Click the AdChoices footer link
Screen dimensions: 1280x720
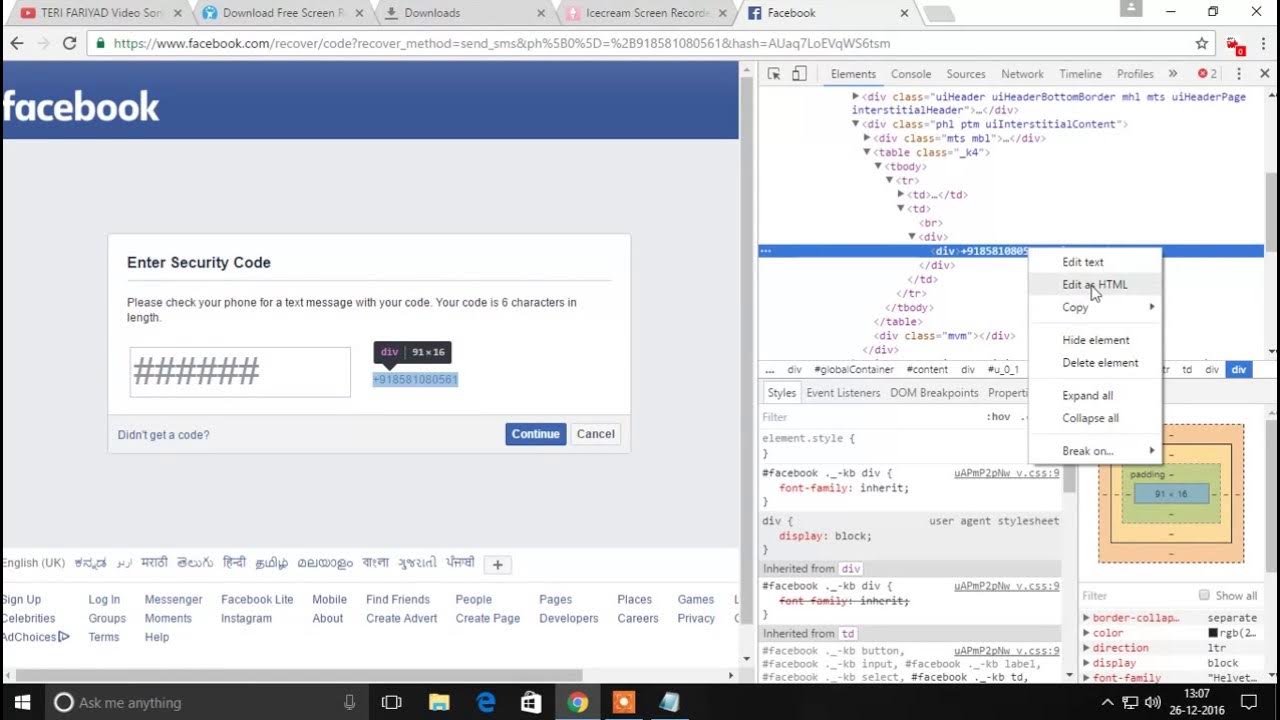34,637
